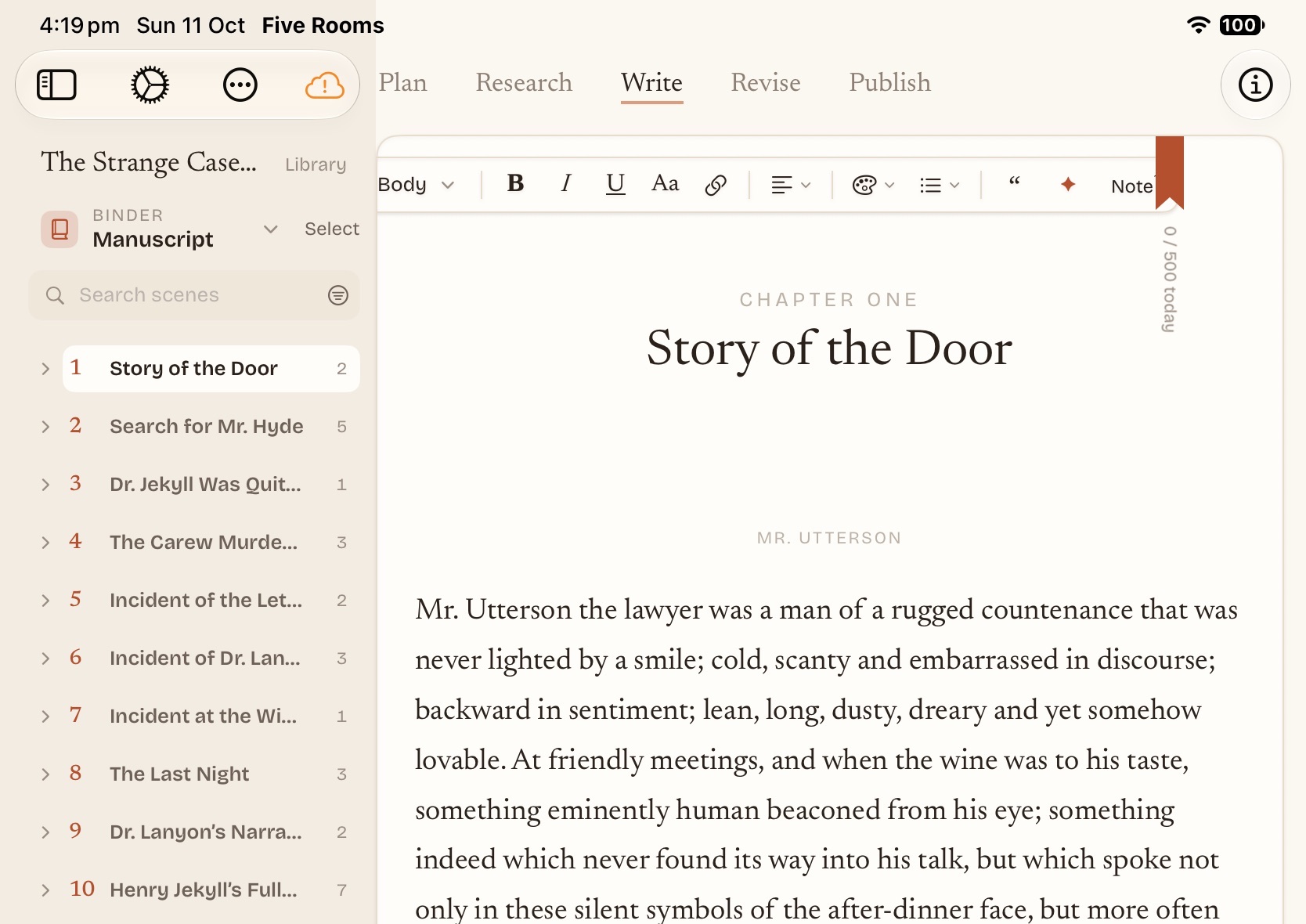Click the Manuscript binder book icon
Viewport: 1306px width, 924px height.
pyautogui.click(x=60, y=229)
